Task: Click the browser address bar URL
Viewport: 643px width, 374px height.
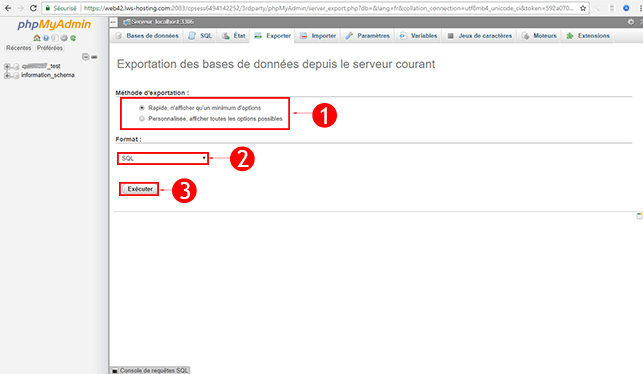Action: [328, 8]
